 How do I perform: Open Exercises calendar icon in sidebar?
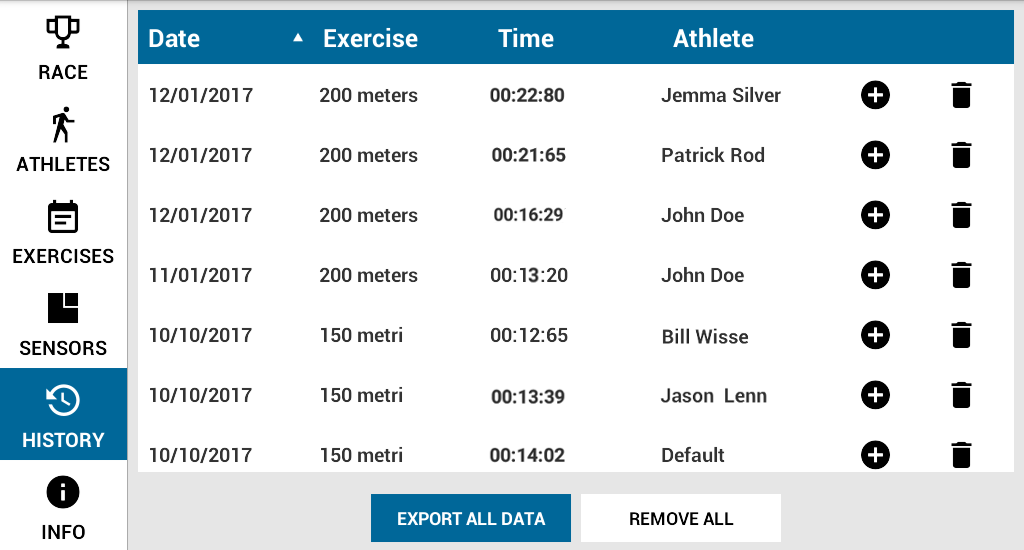click(63, 217)
